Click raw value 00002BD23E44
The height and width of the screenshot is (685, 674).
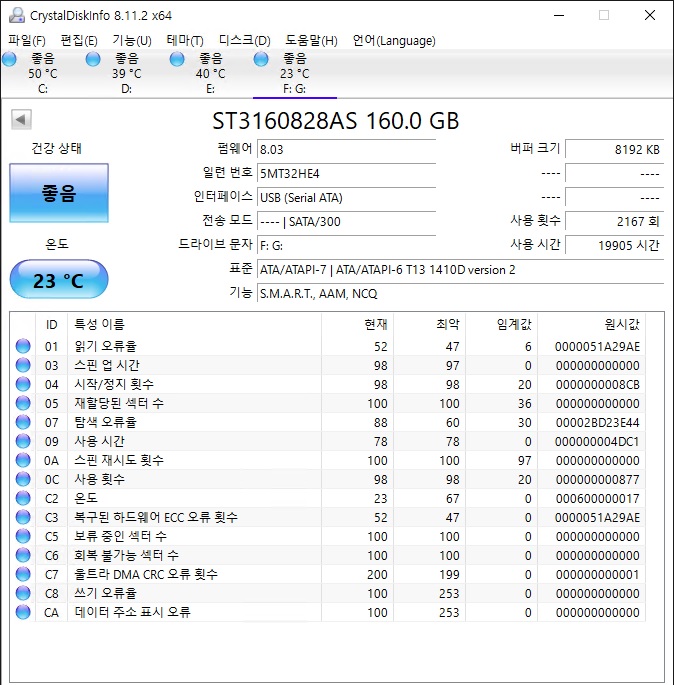598,423
